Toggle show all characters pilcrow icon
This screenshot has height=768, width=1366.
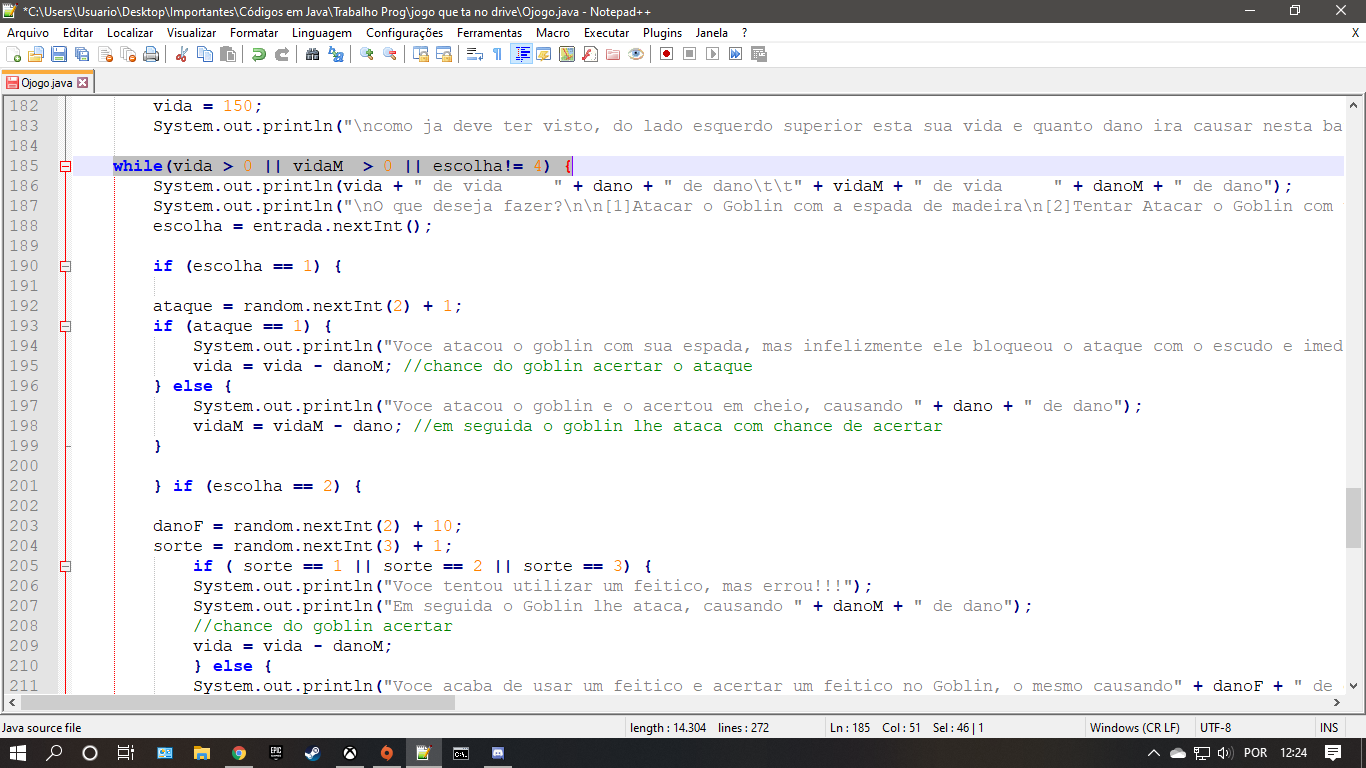click(497, 54)
